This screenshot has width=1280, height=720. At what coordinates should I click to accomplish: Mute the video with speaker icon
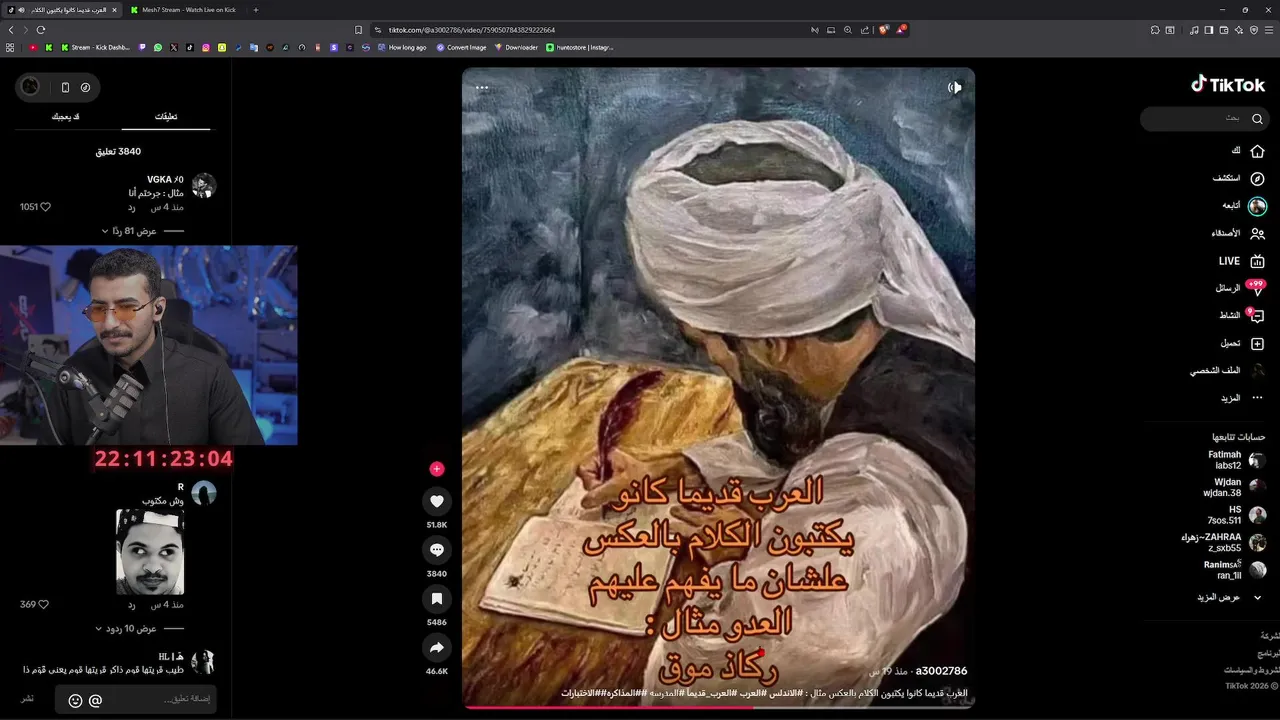coord(954,88)
